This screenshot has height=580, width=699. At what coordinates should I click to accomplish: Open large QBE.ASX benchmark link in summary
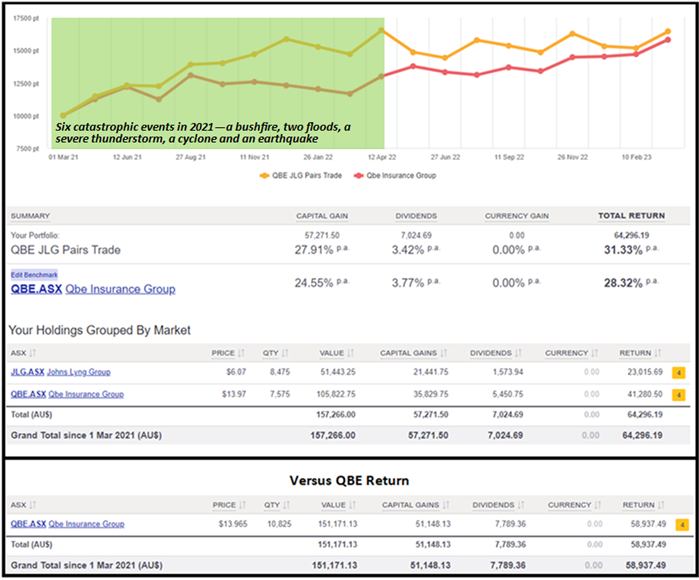click(35, 290)
